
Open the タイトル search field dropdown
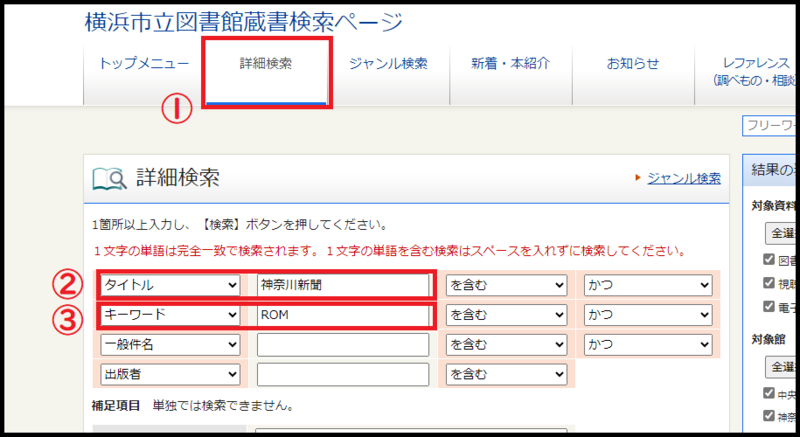tap(169, 285)
